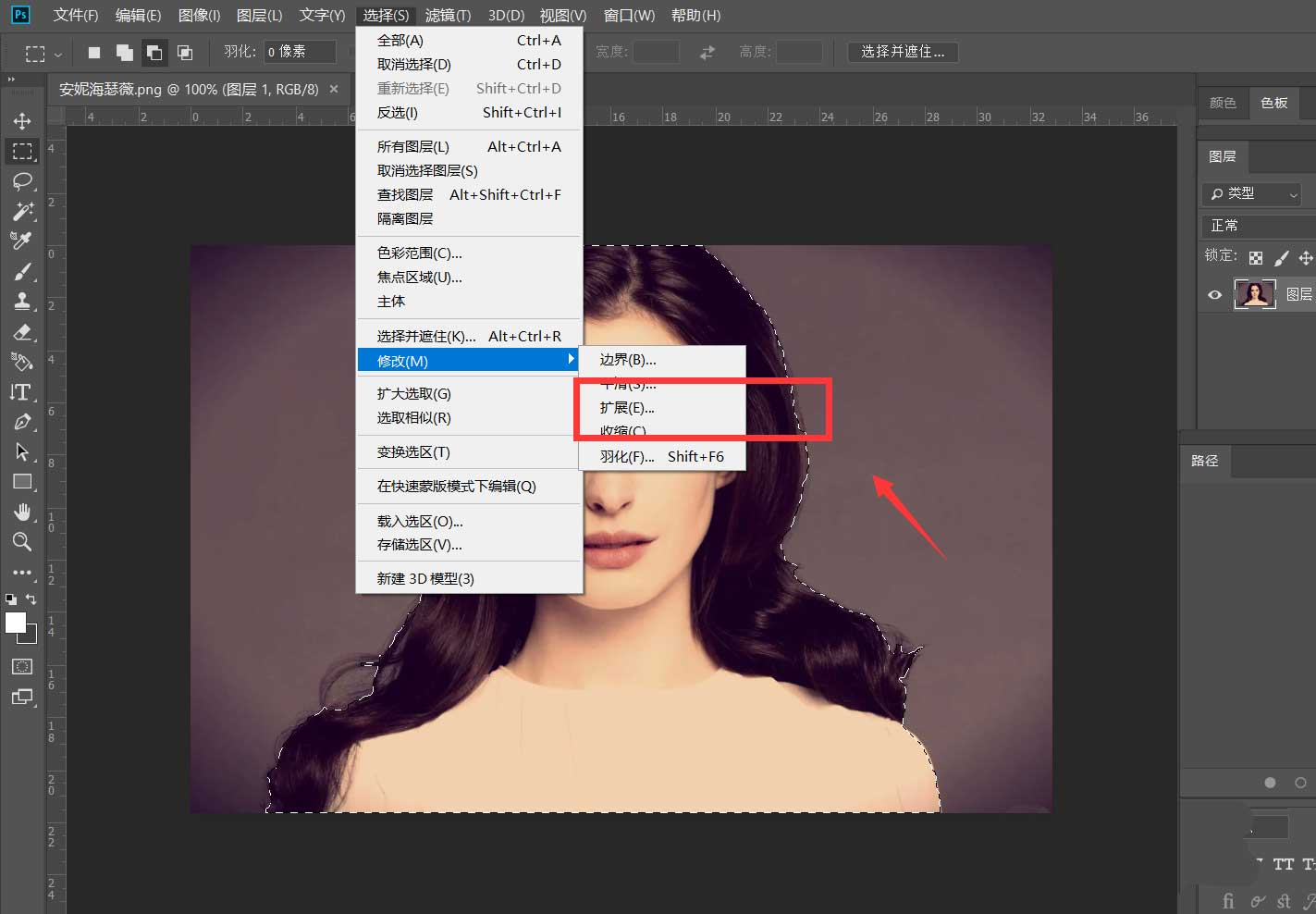Change the screen mode icon
This screenshot has height=914, width=1316.
(x=22, y=697)
